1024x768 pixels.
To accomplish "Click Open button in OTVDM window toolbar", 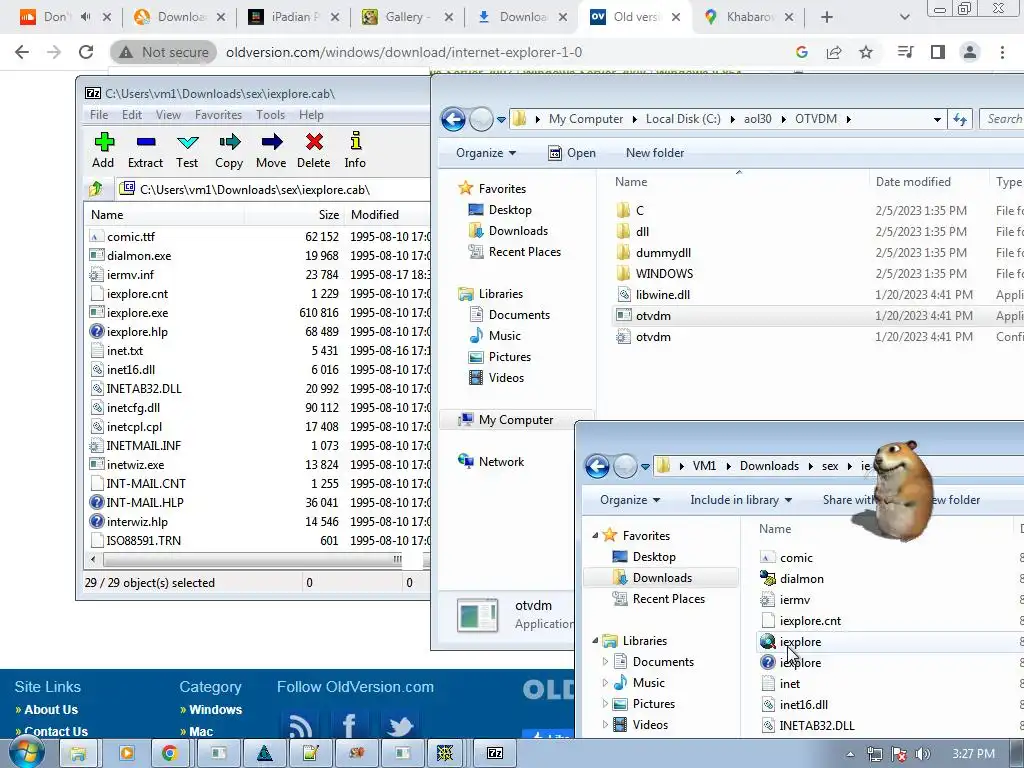I will pos(572,153).
